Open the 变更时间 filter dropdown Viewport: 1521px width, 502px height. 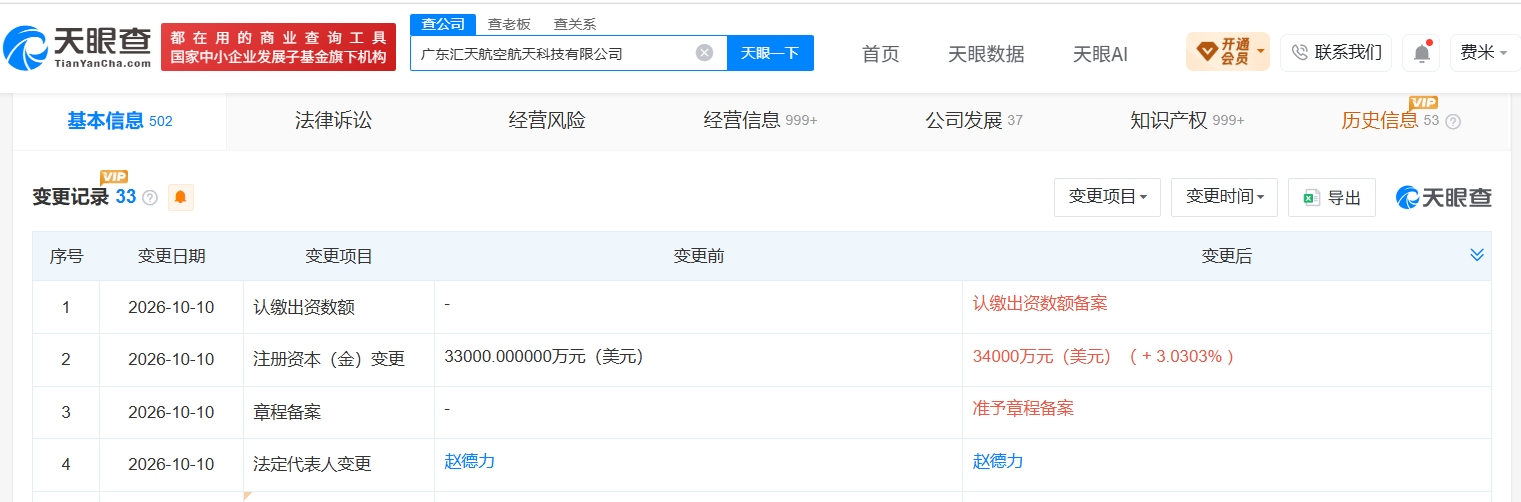tap(1224, 197)
